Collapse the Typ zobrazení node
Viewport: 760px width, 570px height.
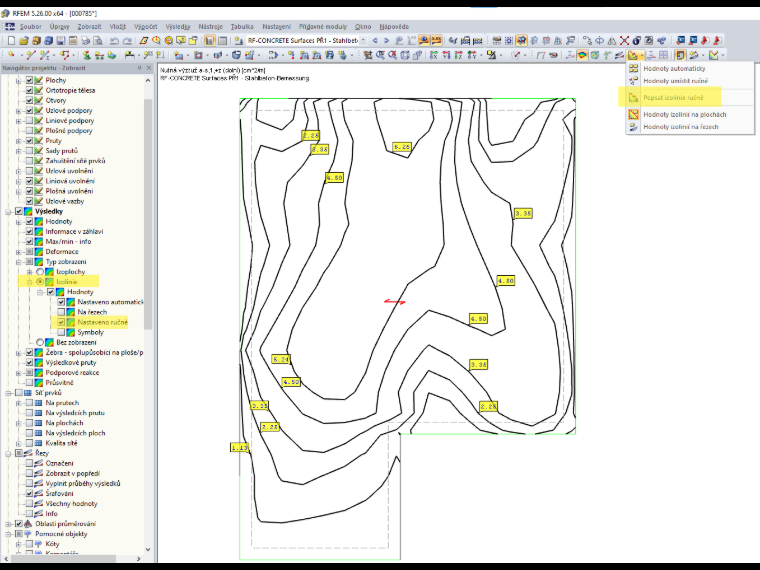19,262
